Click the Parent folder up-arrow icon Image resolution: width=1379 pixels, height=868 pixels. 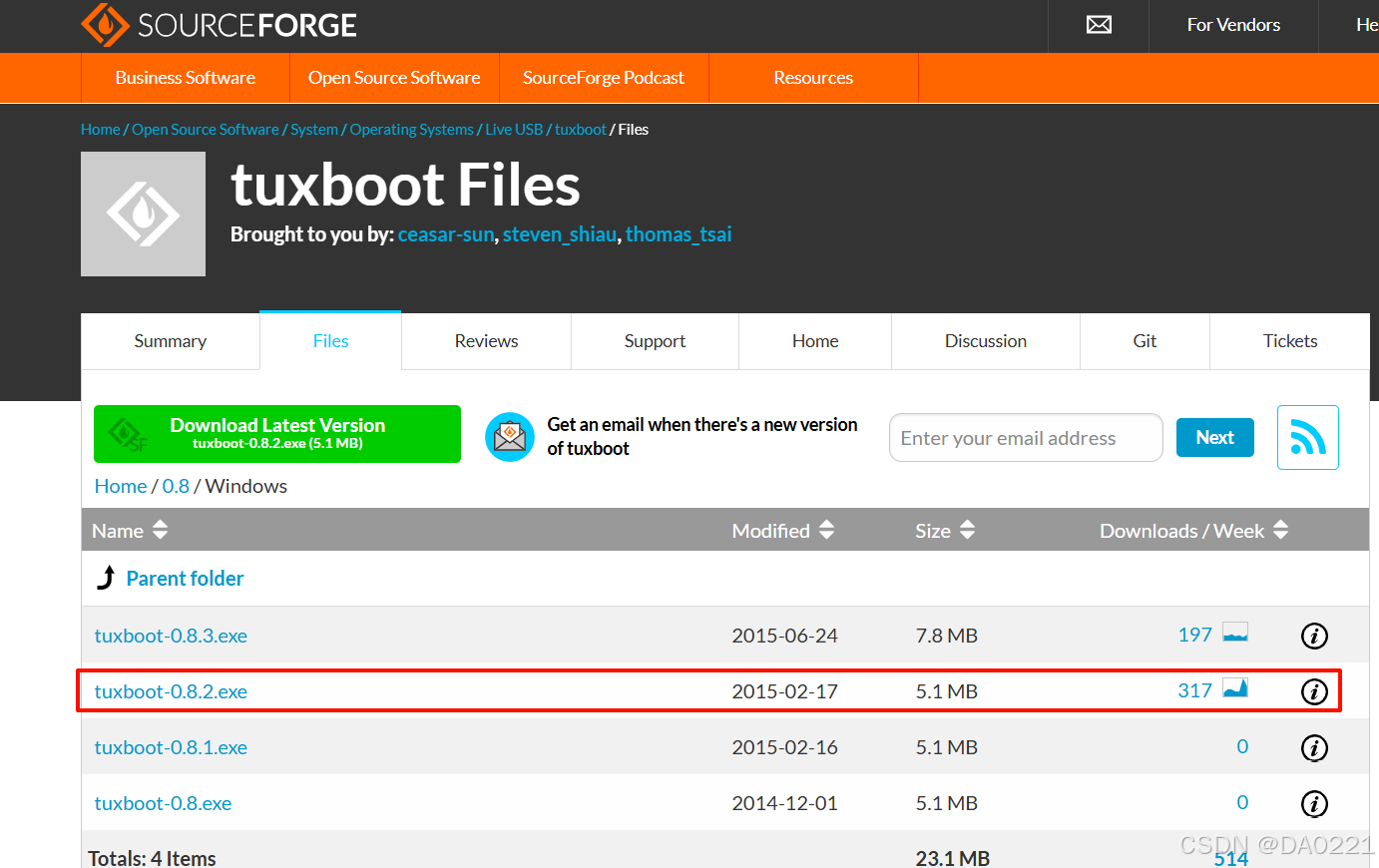[106, 578]
